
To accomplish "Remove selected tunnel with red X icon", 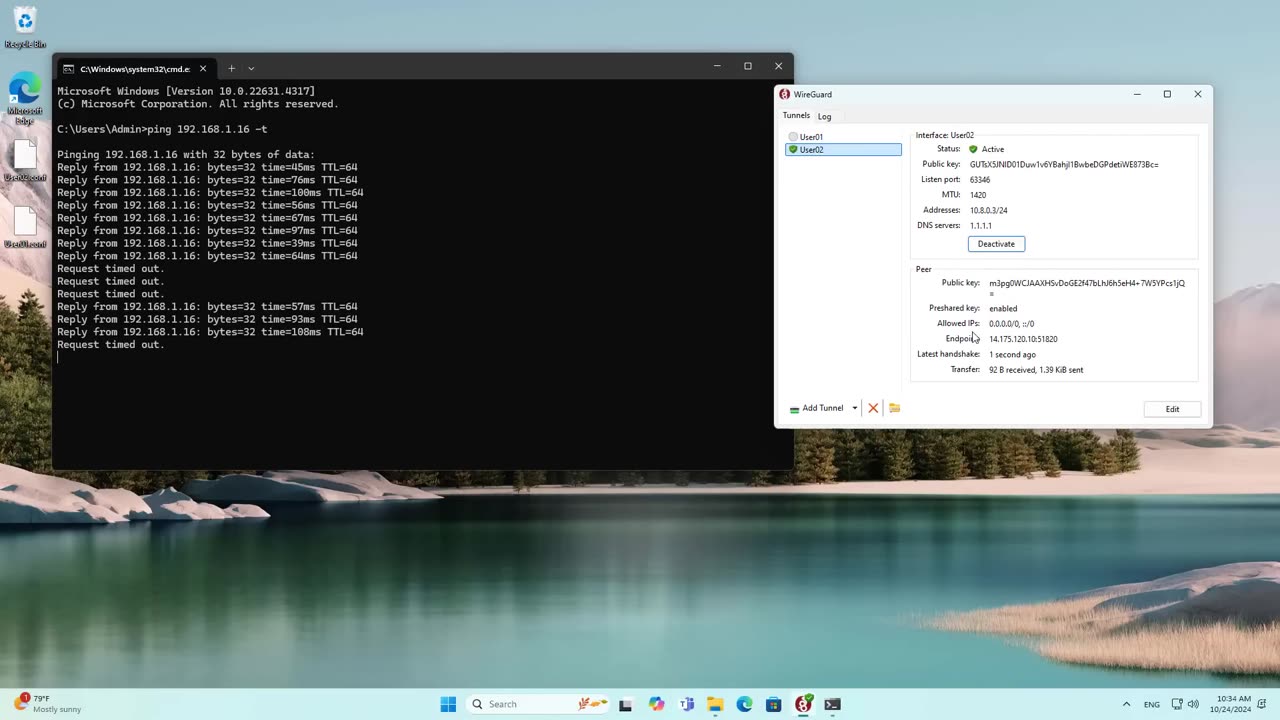I will pyautogui.click(x=873, y=408).
